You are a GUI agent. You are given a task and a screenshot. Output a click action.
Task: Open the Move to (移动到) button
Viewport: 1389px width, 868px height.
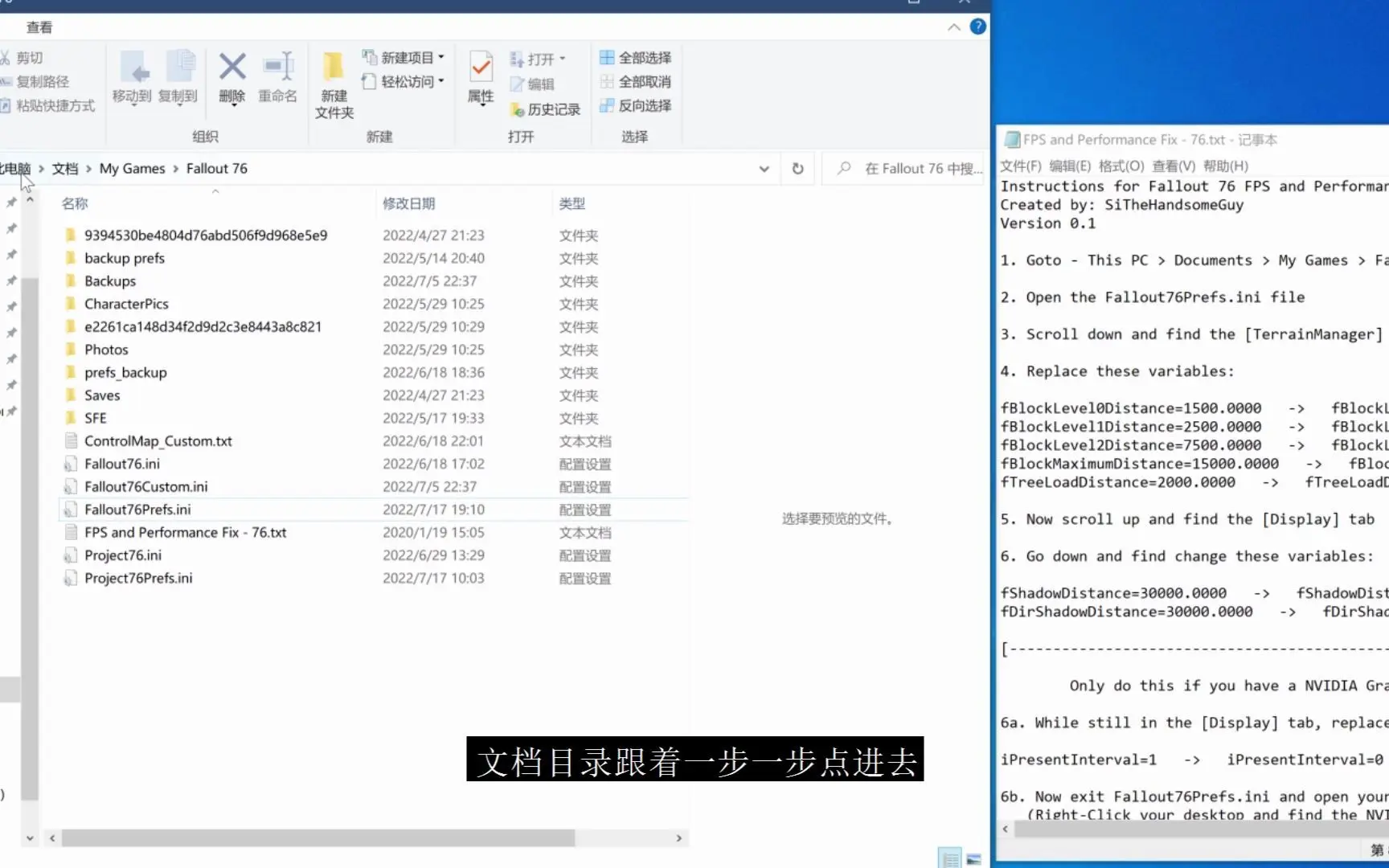pos(132,78)
